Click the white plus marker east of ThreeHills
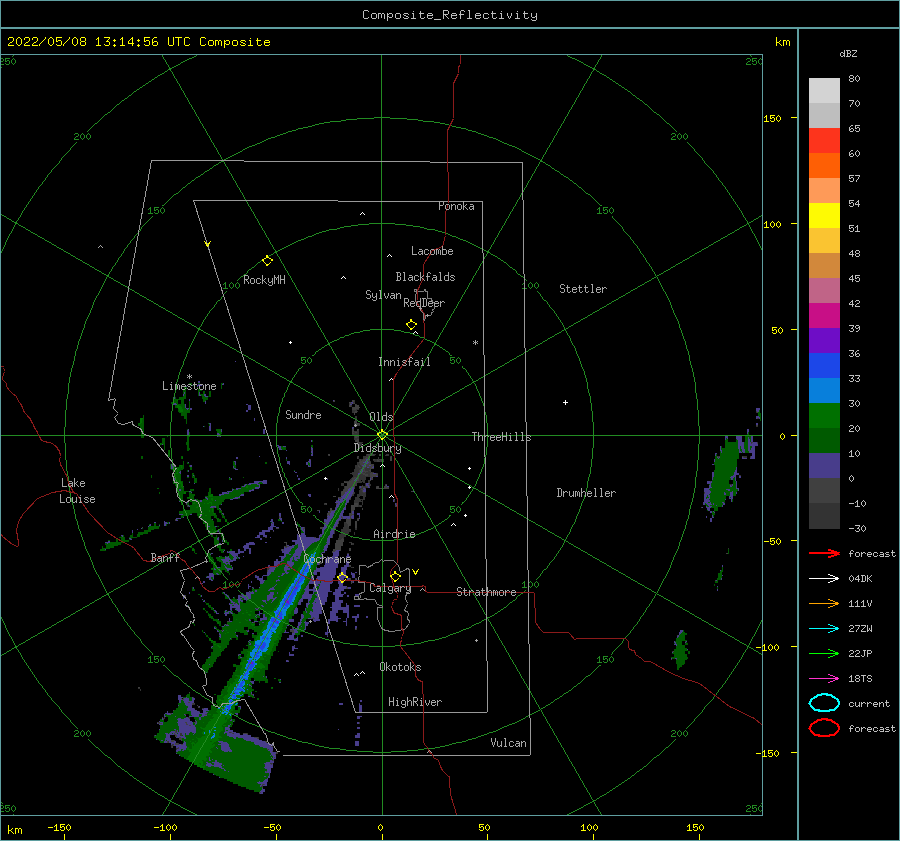900x841 pixels. (565, 402)
